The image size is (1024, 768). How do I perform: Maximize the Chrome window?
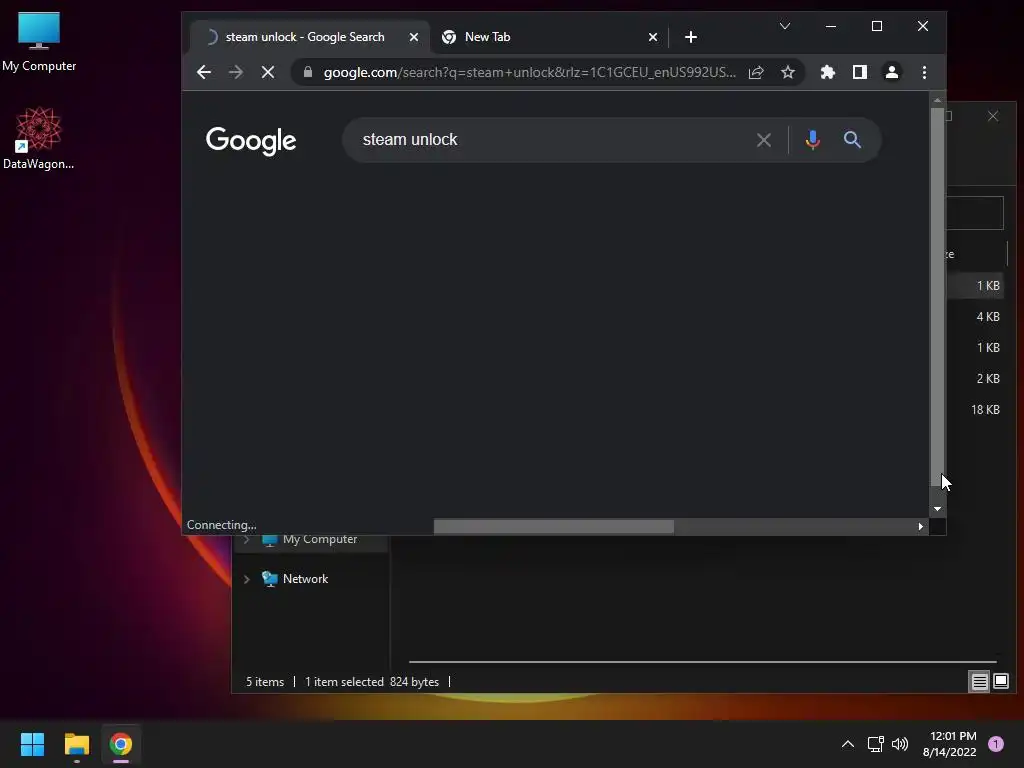click(x=877, y=26)
